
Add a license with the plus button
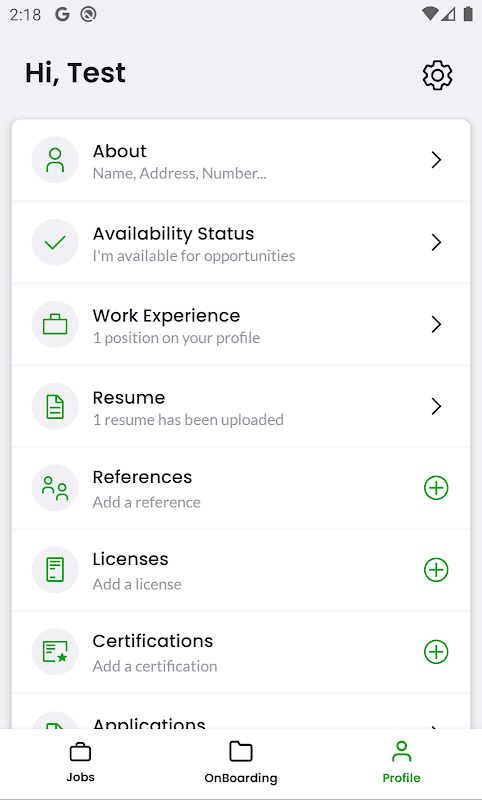[x=436, y=570]
